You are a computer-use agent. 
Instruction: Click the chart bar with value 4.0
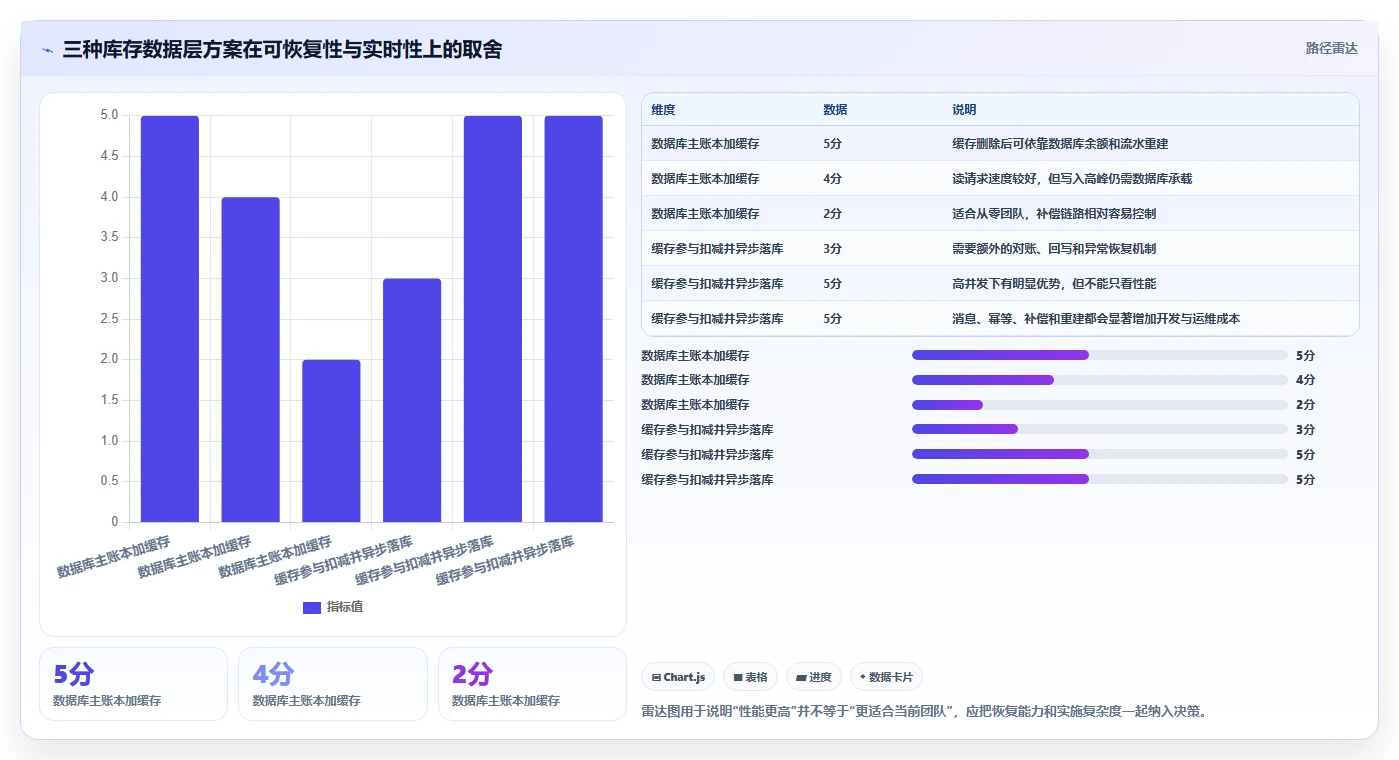[x=250, y=360]
